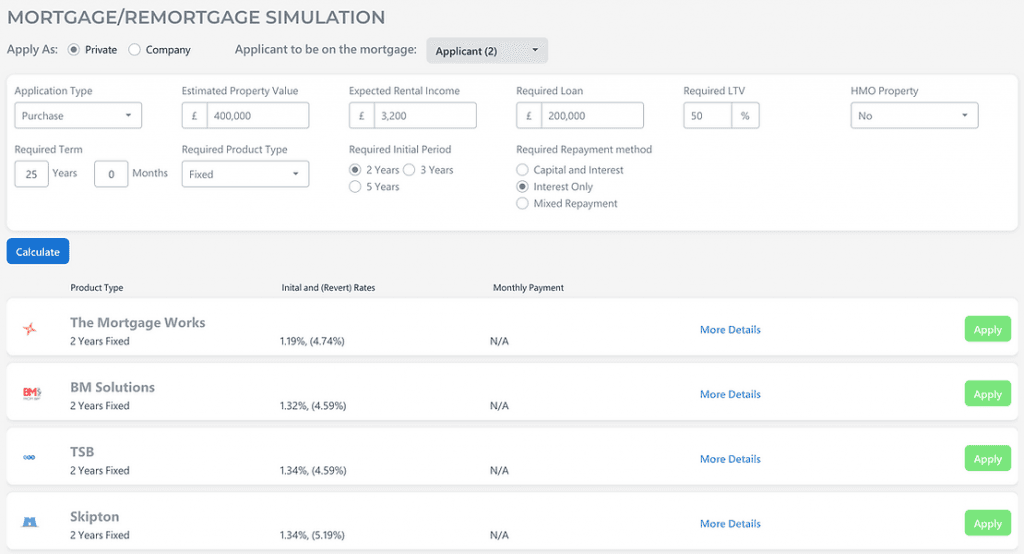Click Inital and (Revert) Rates header
This screenshot has height=554, width=1024.
[328, 287]
